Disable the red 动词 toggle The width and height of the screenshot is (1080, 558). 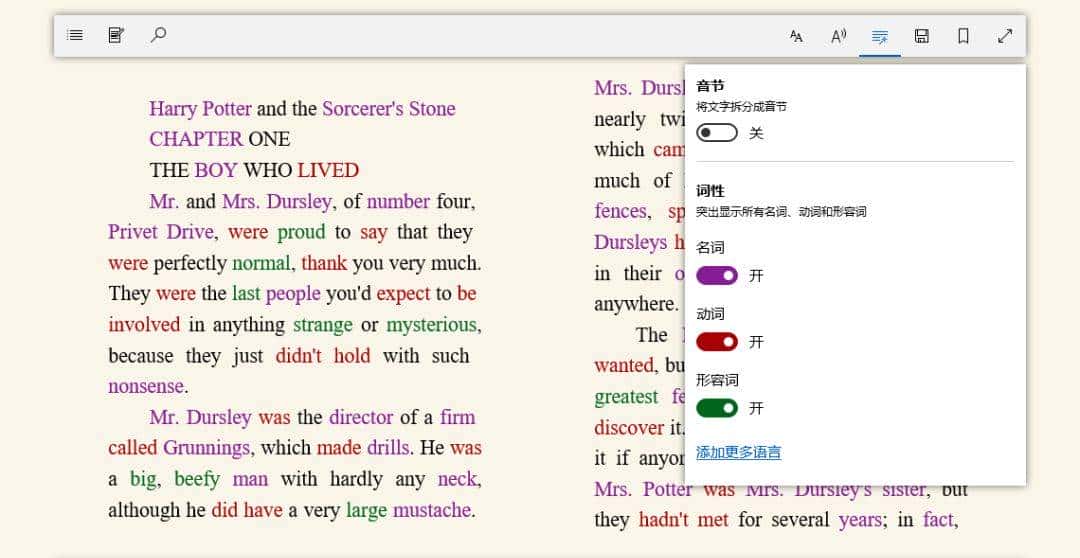[717, 342]
